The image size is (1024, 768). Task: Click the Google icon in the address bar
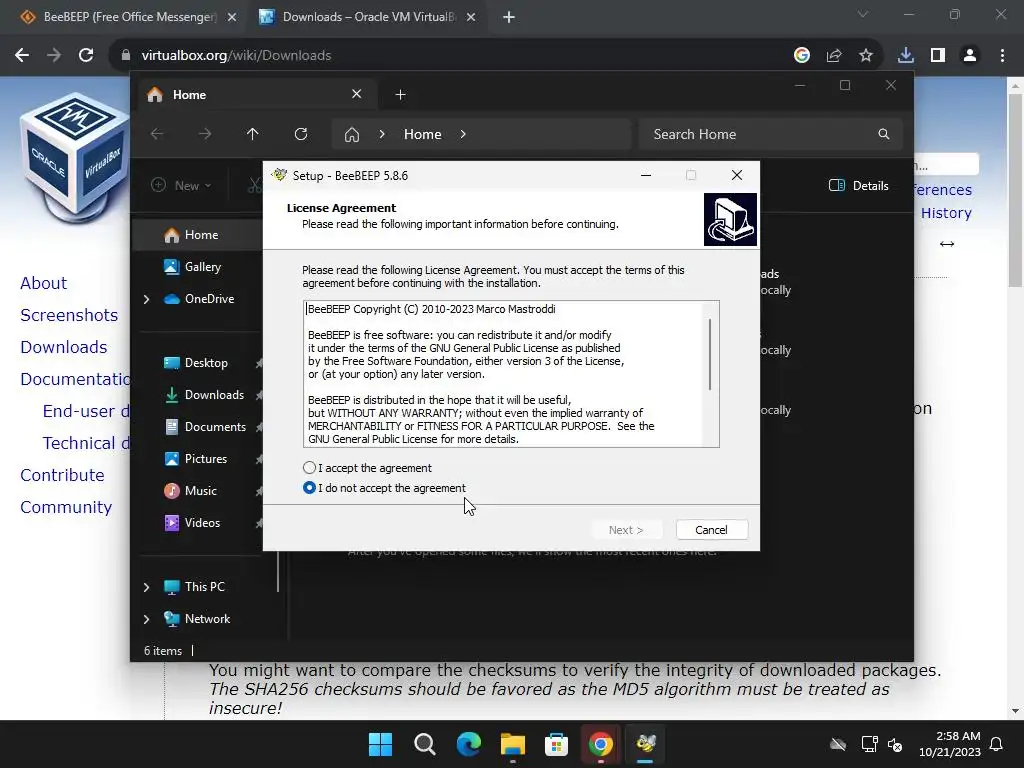802,56
